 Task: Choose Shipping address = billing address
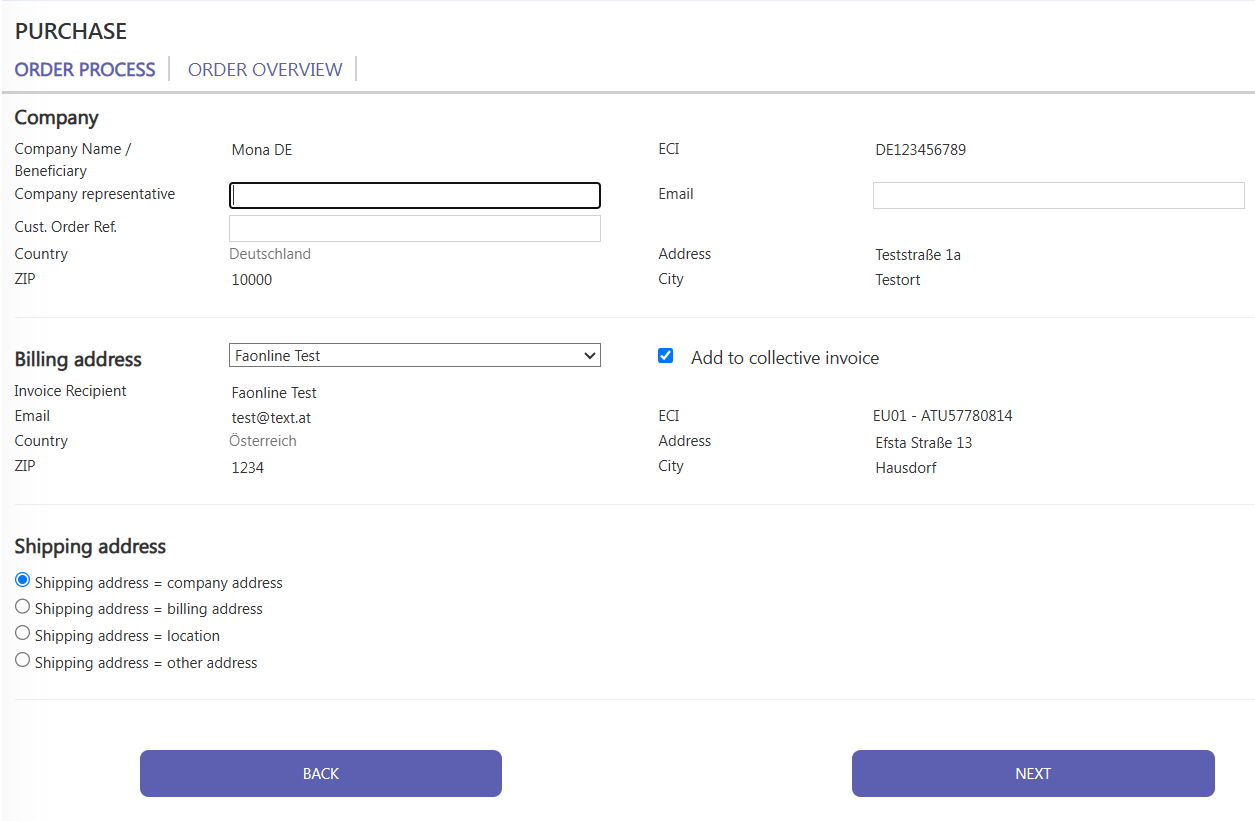23,606
